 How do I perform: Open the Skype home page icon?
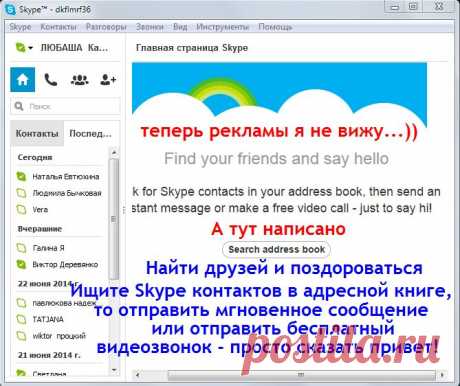[22, 79]
